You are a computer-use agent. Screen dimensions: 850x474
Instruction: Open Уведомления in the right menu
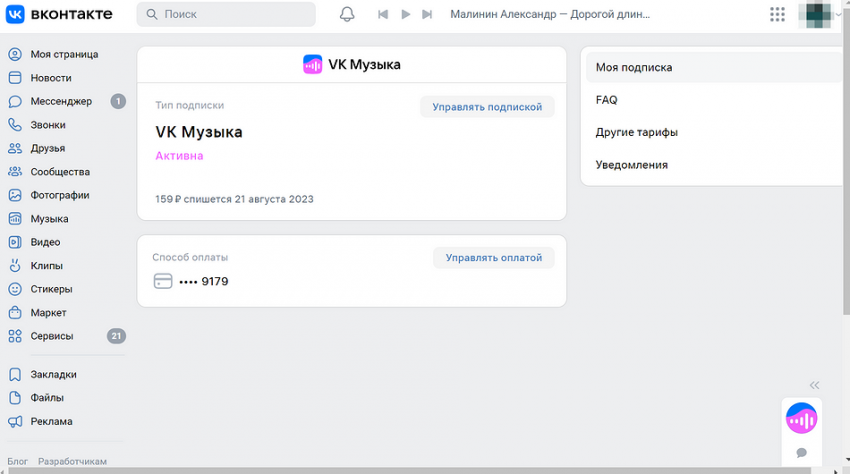[x=631, y=165]
